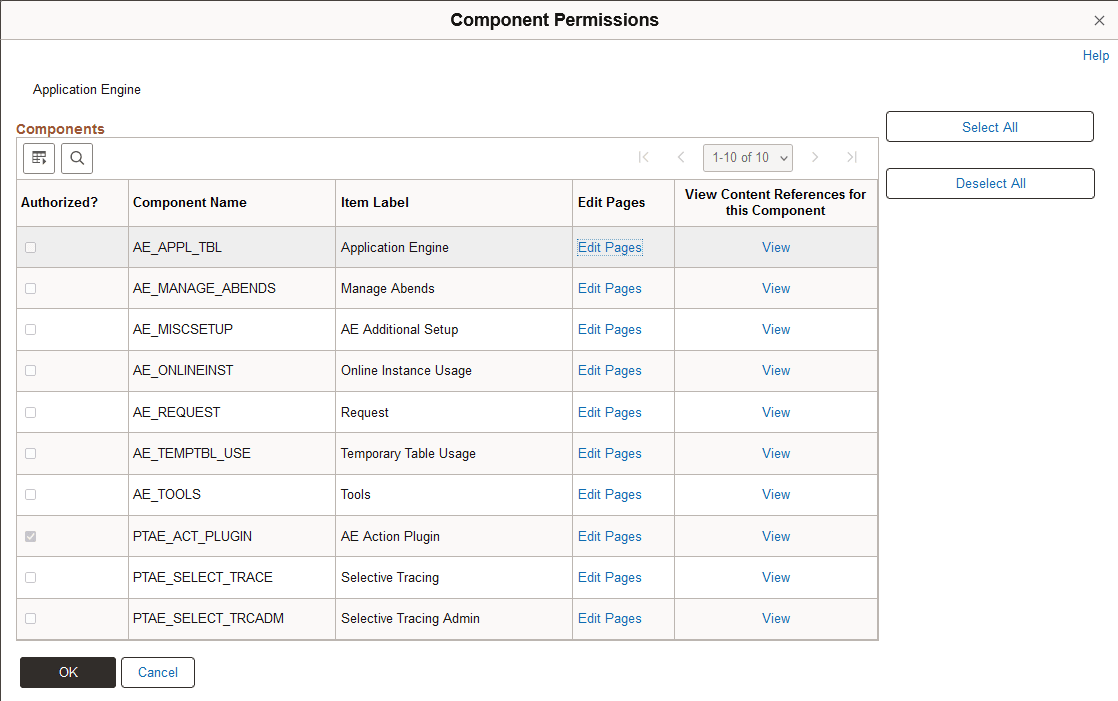
Task: Close the Component Permissions dialog
Action: pos(1099,20)
